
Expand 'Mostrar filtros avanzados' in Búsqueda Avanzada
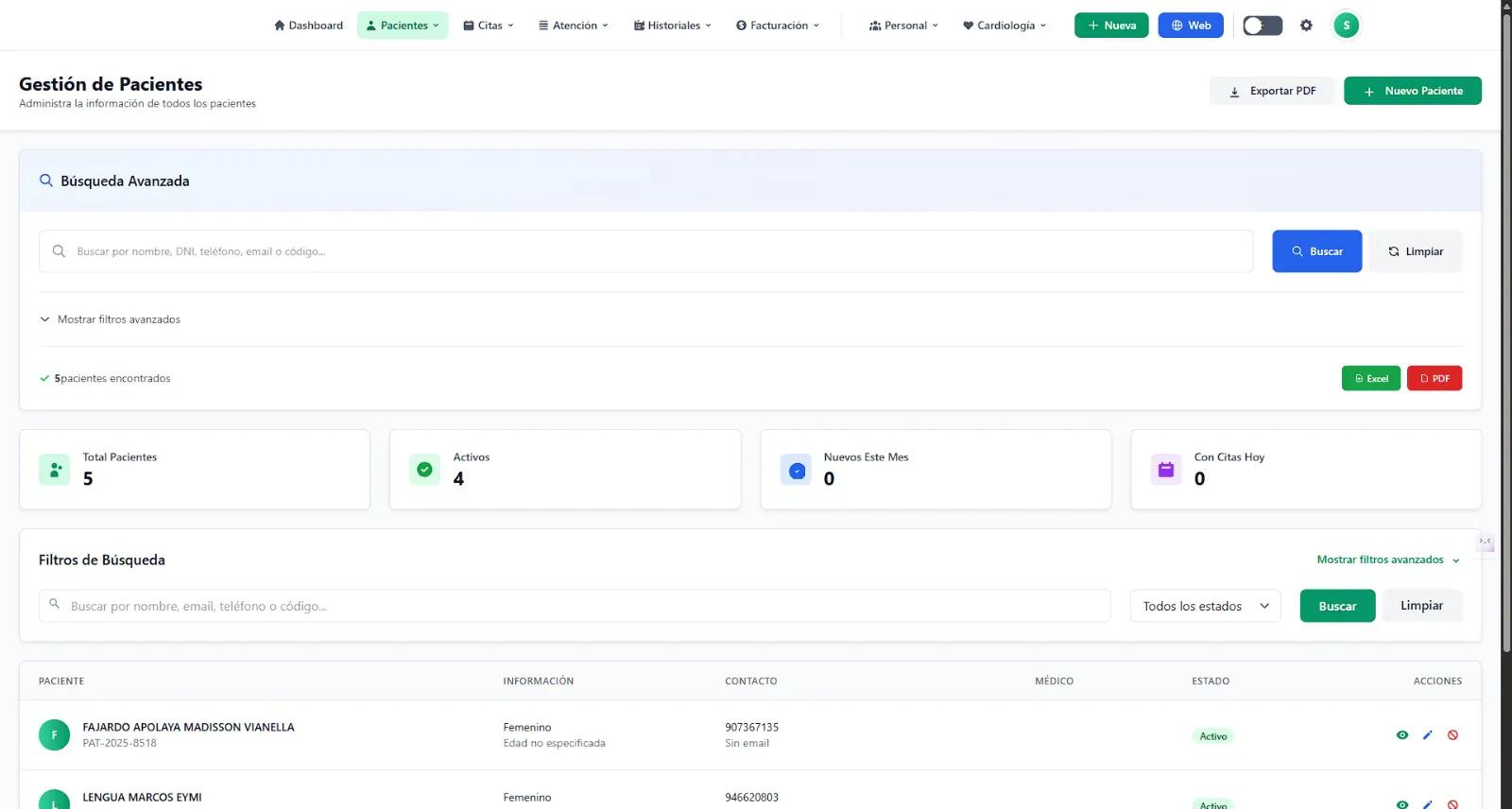[111, 319]
